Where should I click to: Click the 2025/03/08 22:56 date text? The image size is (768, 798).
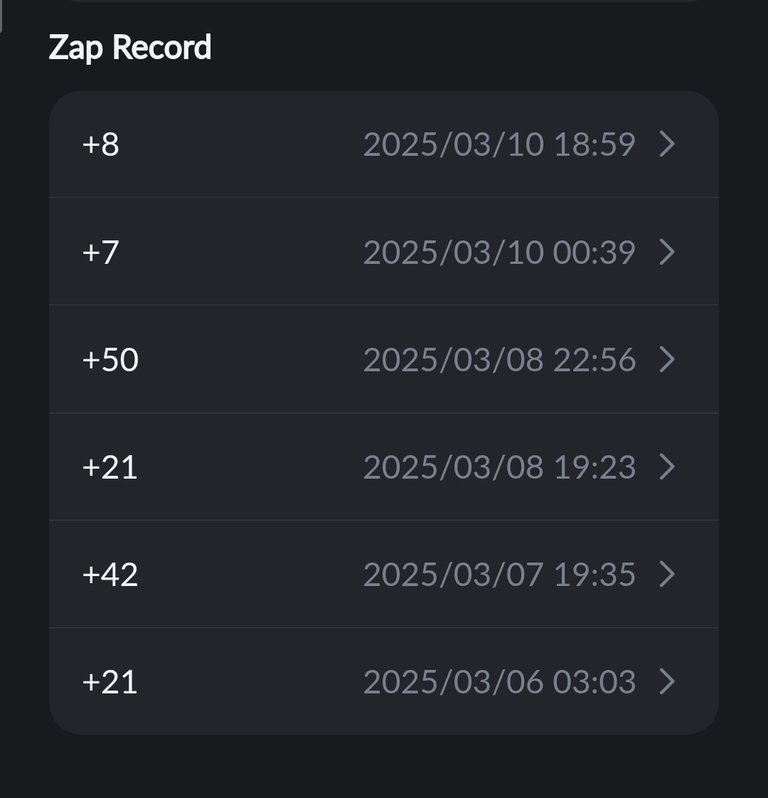tap(499, 359)
